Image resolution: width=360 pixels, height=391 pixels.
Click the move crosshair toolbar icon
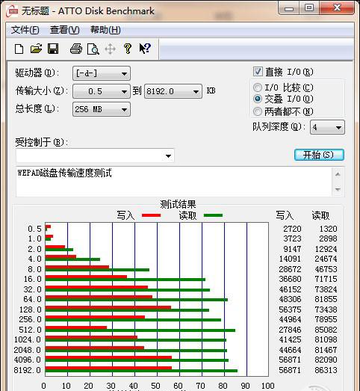pyautogui.click(x=110, y=49)
